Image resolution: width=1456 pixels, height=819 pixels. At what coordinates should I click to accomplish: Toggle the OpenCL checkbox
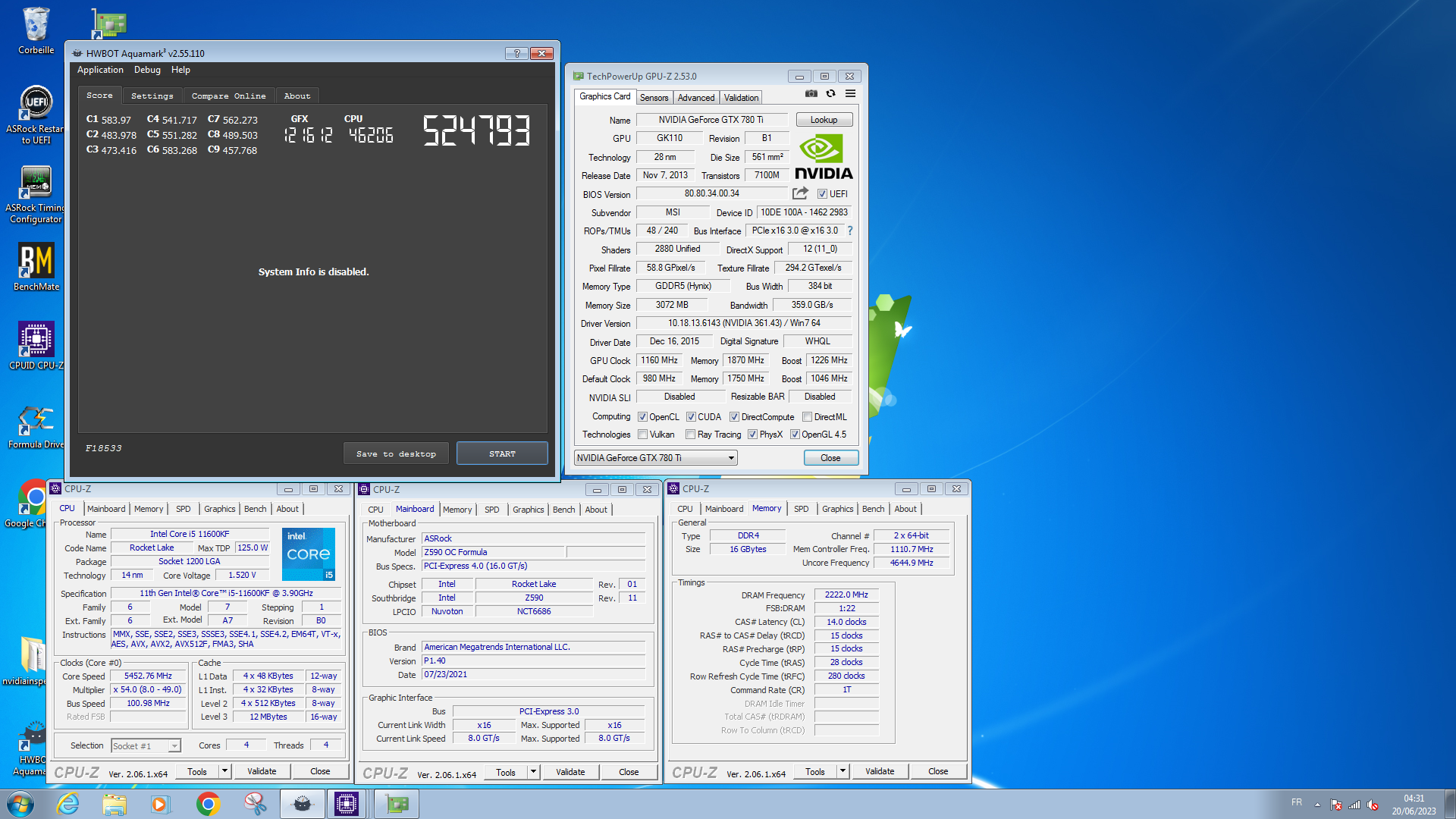click(x=642, y=417)
